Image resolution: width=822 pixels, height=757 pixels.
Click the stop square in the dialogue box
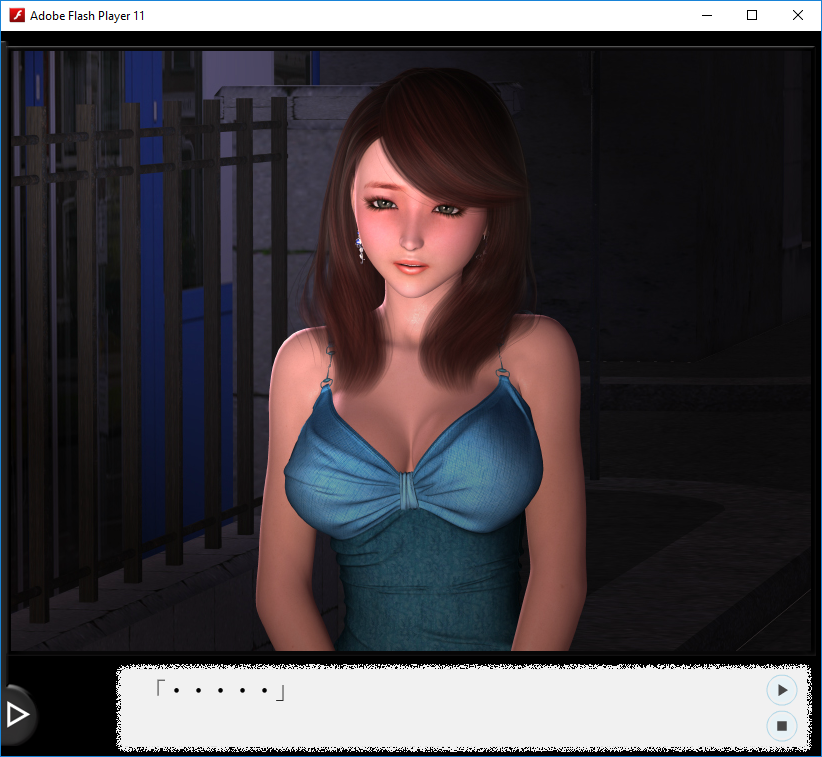click(782, 726)
